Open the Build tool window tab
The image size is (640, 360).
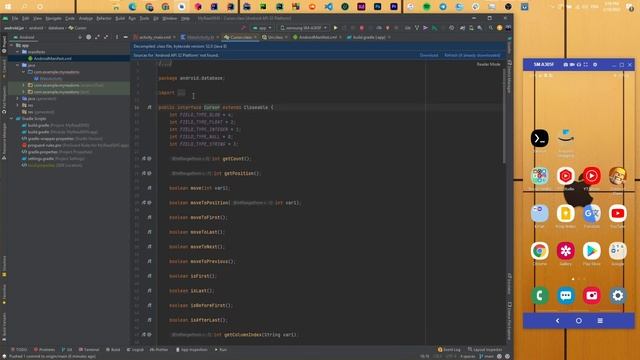(113, 350)
